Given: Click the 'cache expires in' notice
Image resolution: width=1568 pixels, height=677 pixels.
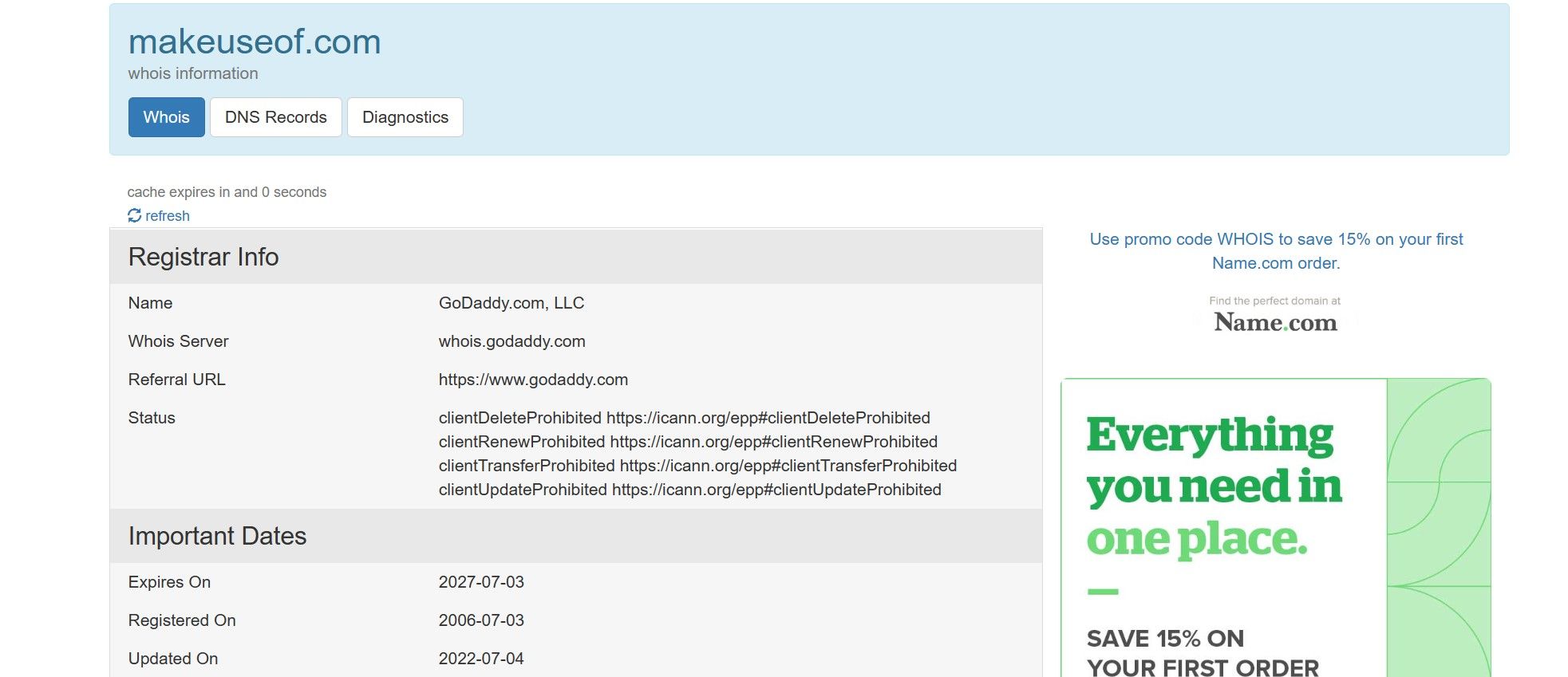Looking at the screenshot, I should [227, 192].
